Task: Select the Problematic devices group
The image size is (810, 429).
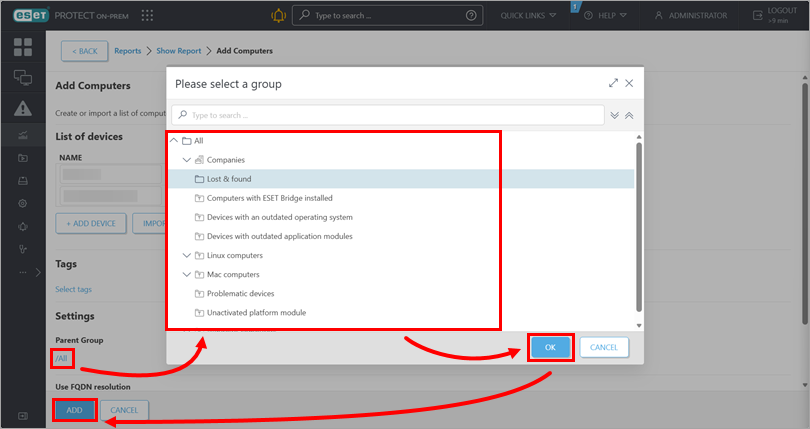Action: [x=240, y=293]
